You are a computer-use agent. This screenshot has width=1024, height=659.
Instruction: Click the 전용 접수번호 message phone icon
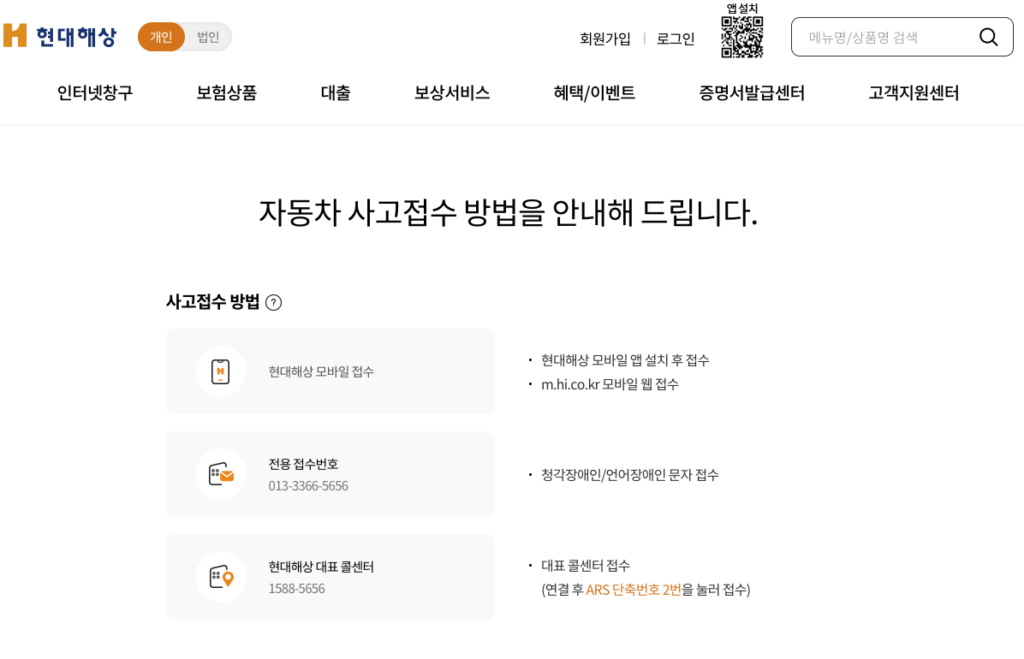(220, 474)
